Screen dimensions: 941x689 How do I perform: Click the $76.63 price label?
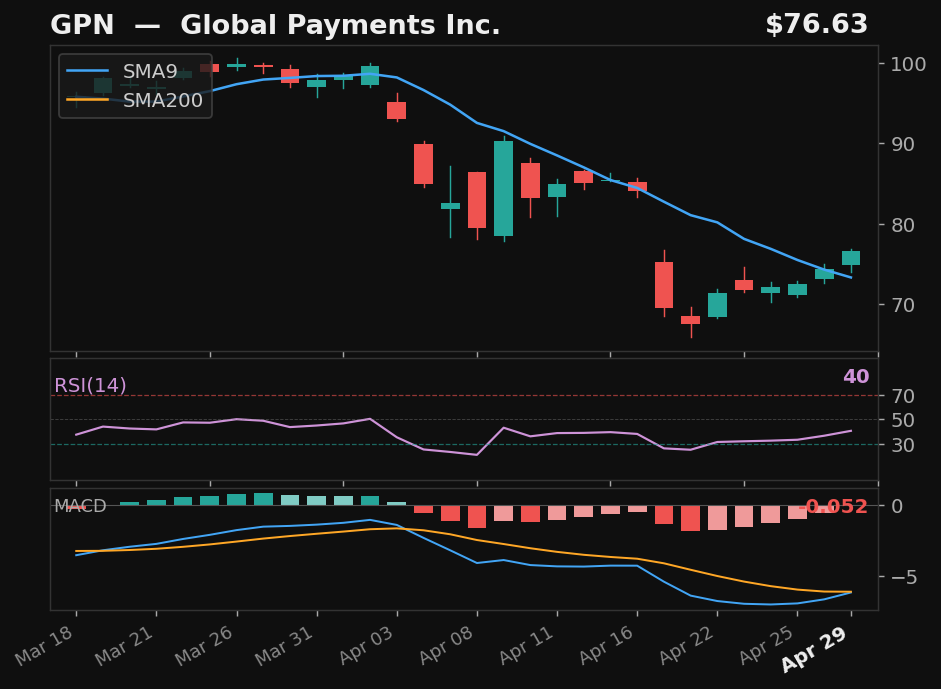click(x=817, y=25)
